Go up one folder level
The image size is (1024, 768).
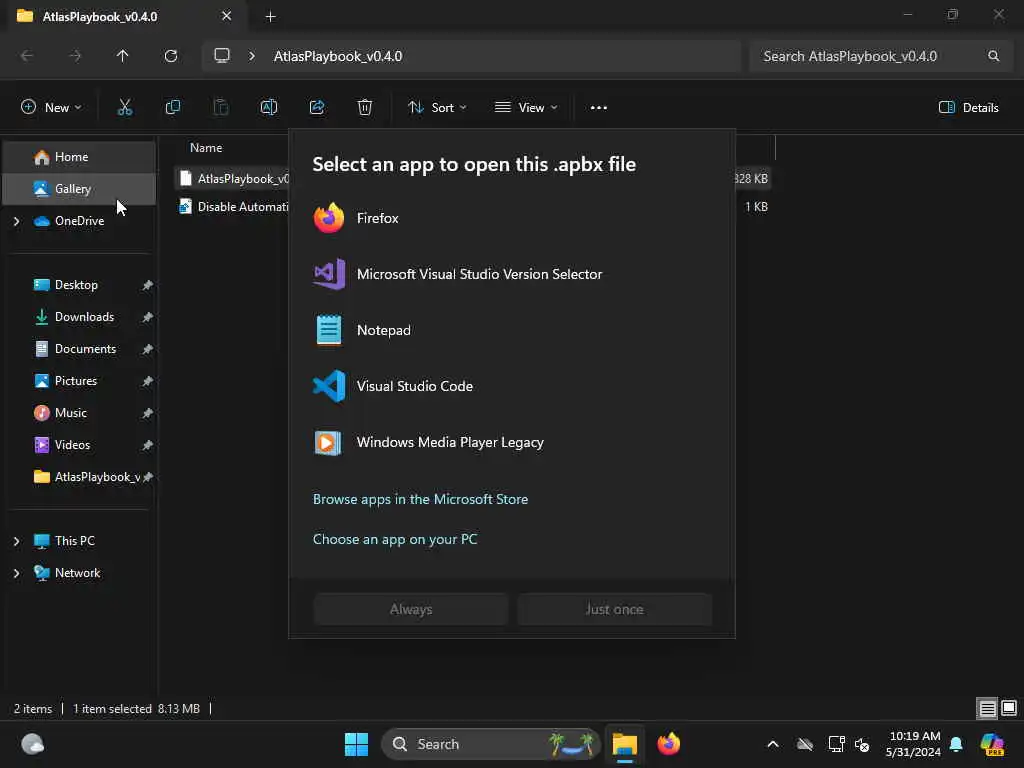[x=123, y=56]
